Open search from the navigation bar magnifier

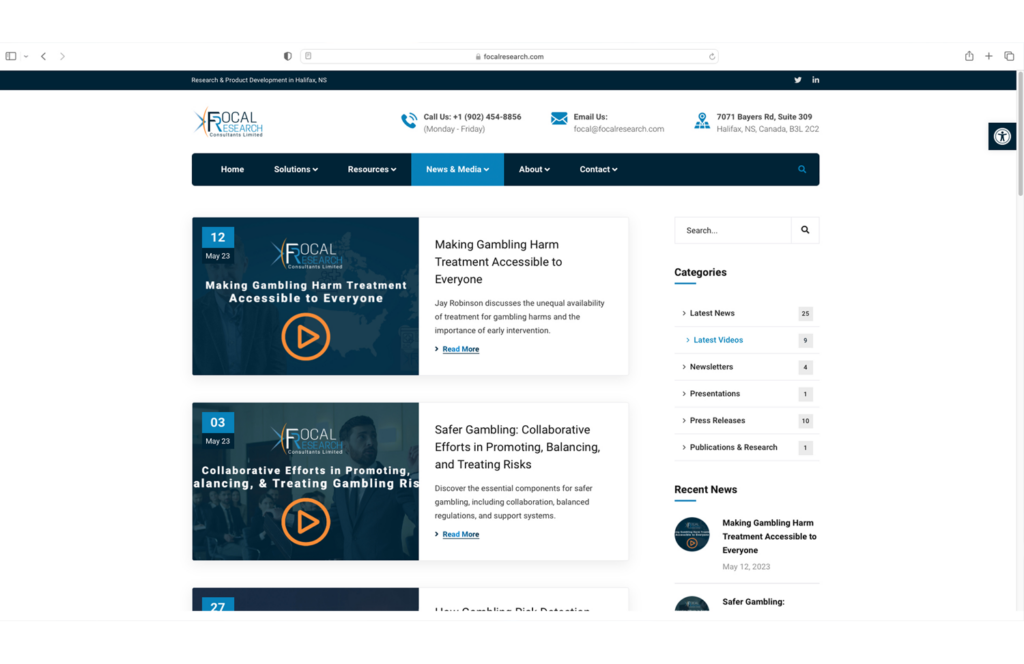(x=802, y=170)
